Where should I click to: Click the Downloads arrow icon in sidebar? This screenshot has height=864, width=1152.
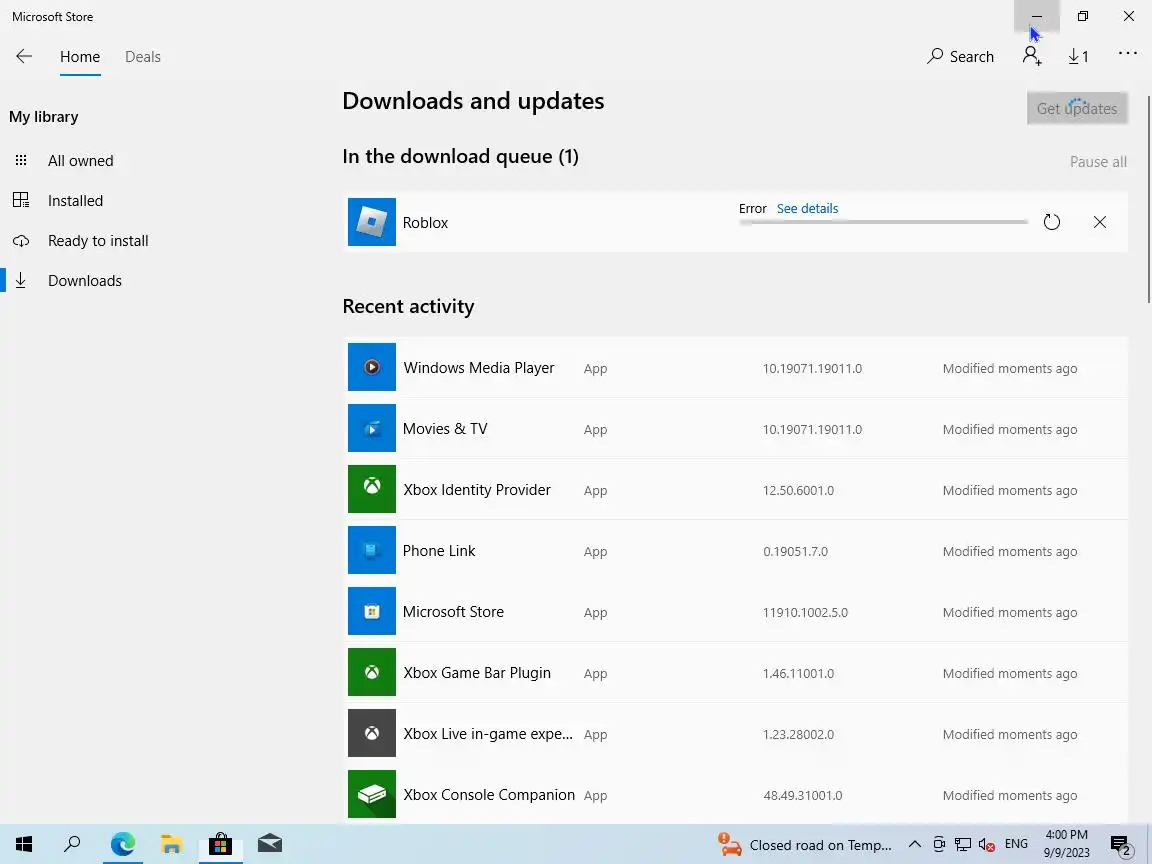click(21, 280)
